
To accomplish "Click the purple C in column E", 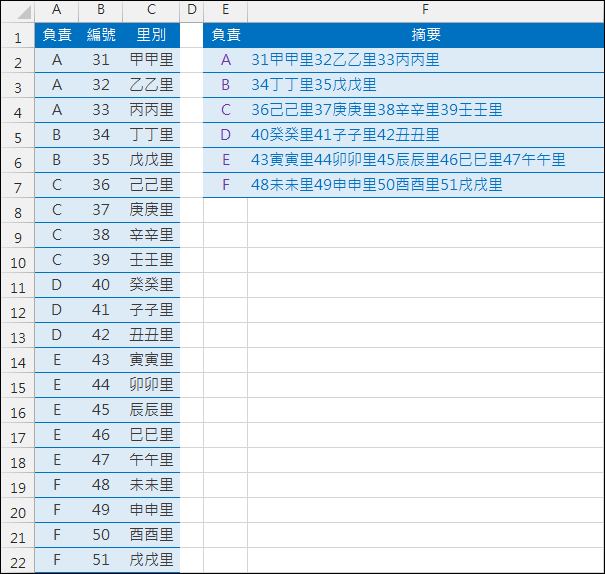I will (225, 110).
